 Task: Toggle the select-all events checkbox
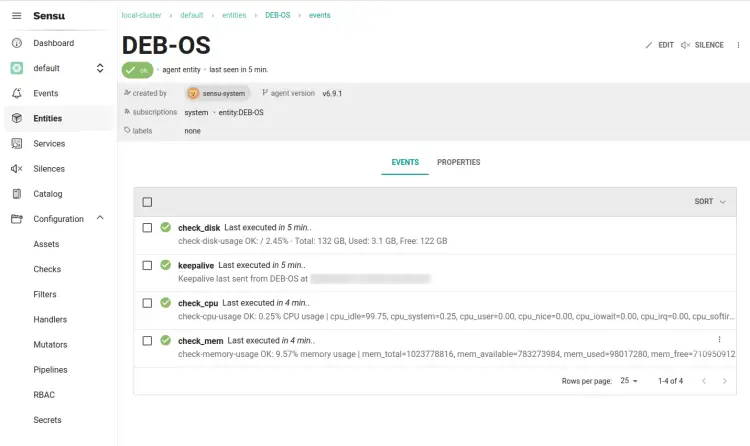point(147,201)
